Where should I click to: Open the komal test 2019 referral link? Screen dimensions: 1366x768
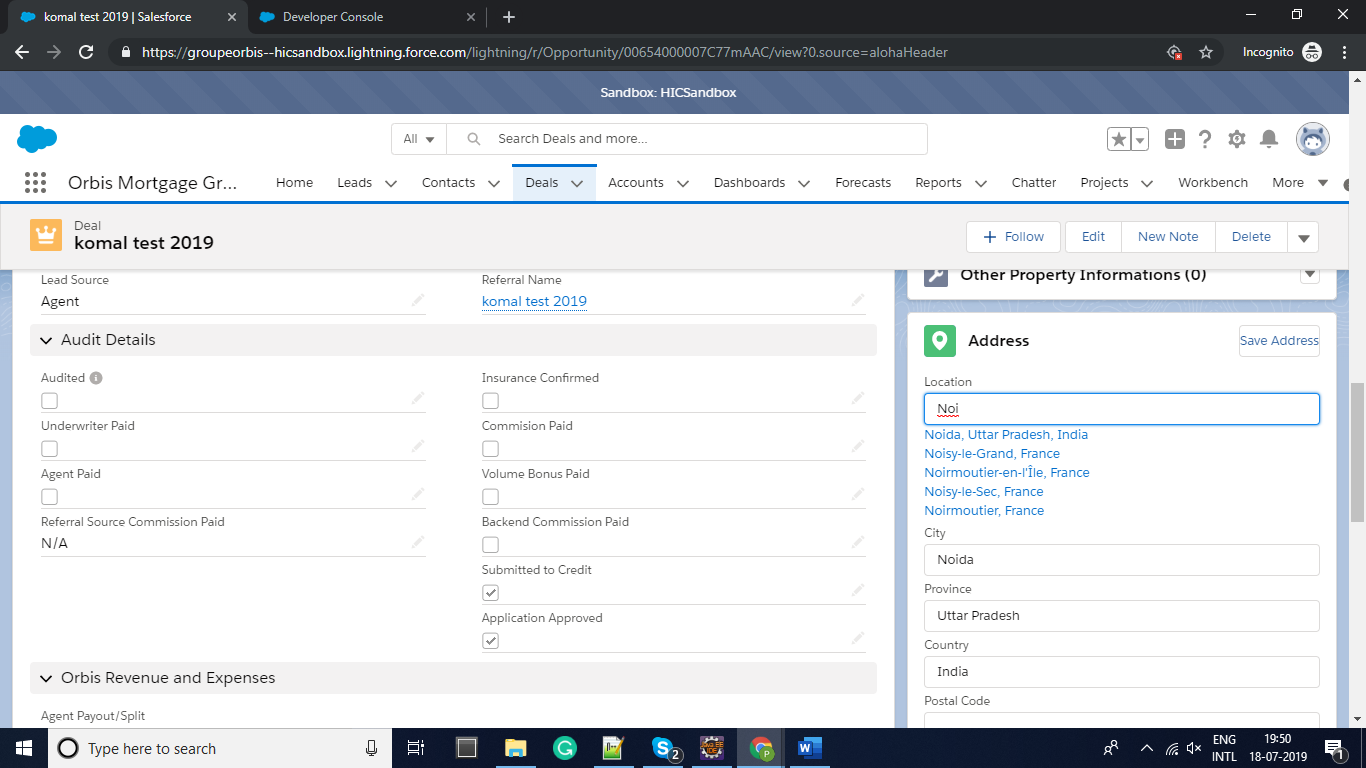coord(534,301)
